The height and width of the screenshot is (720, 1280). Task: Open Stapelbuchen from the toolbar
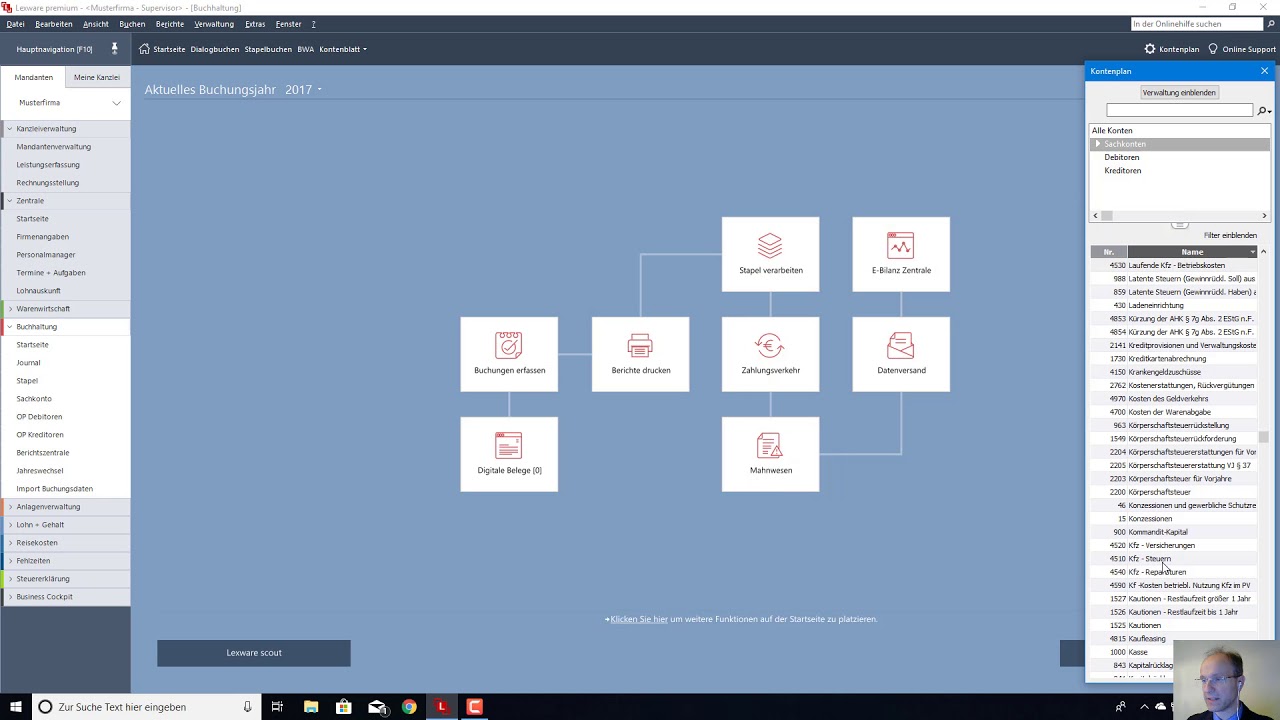coord(268,49)
